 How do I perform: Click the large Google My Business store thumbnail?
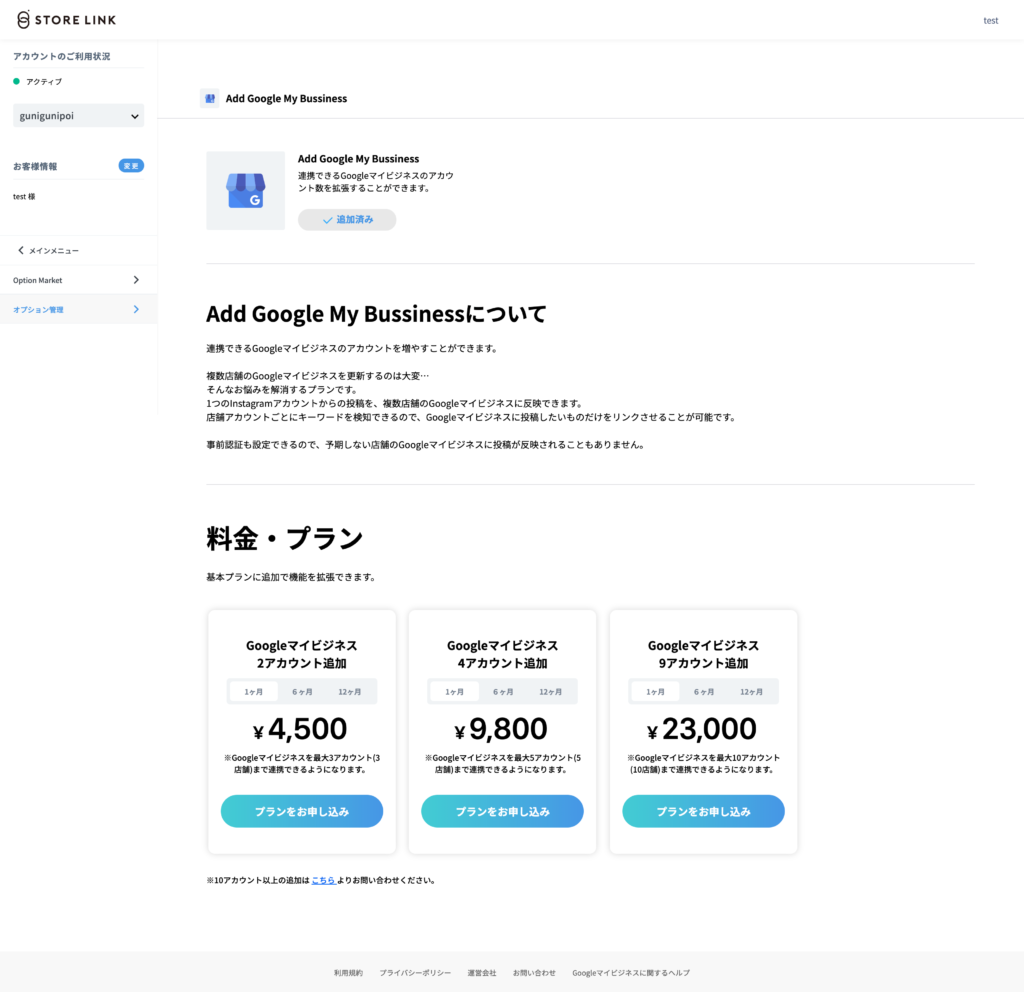(245, 191)
